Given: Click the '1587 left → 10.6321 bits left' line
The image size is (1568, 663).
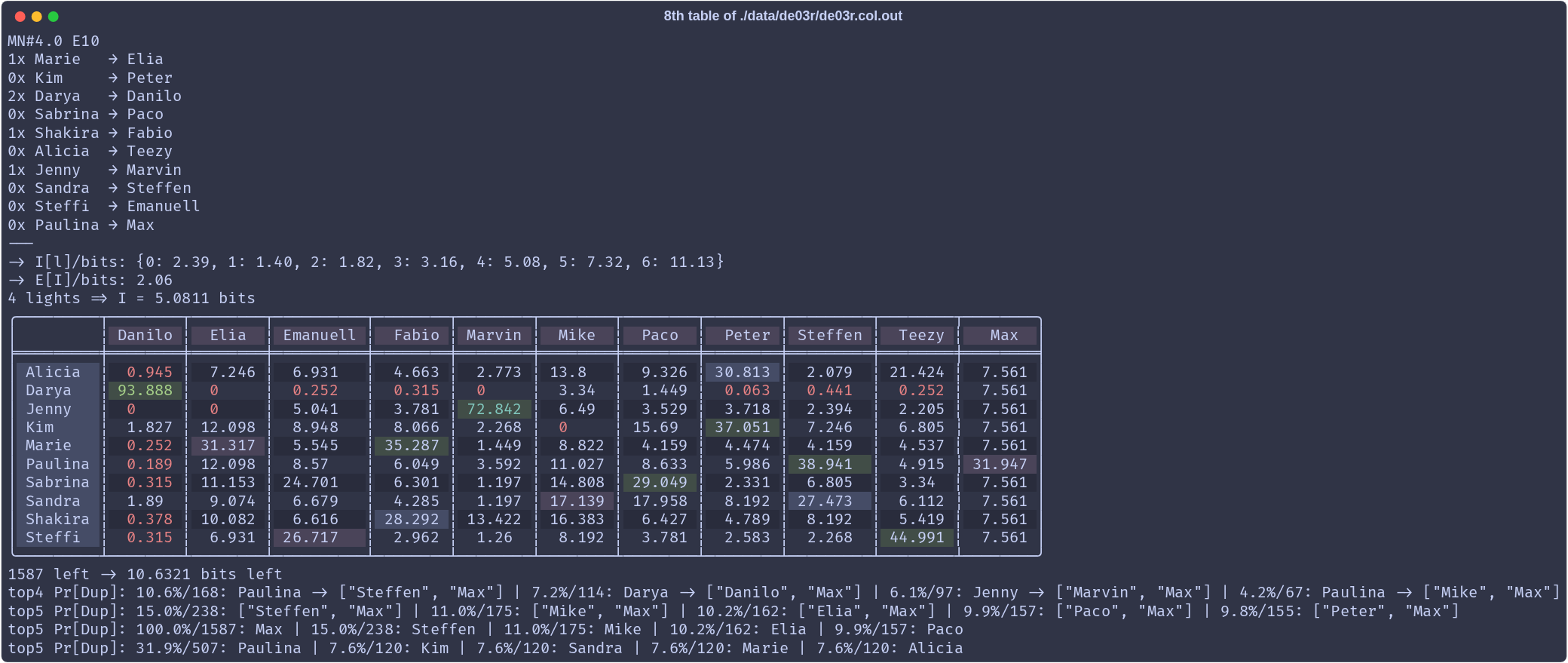Looking at the screenshot, I should [145, 574].
